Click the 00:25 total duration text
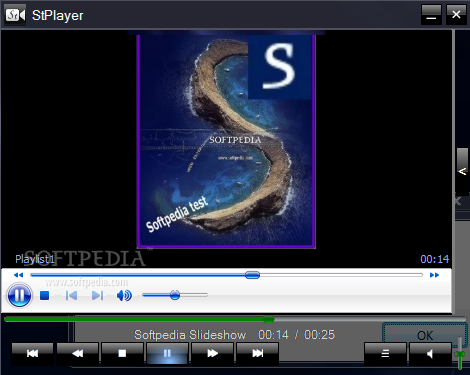Image resolution: width=470 pixels, height=375 pixels. point(319,335)
